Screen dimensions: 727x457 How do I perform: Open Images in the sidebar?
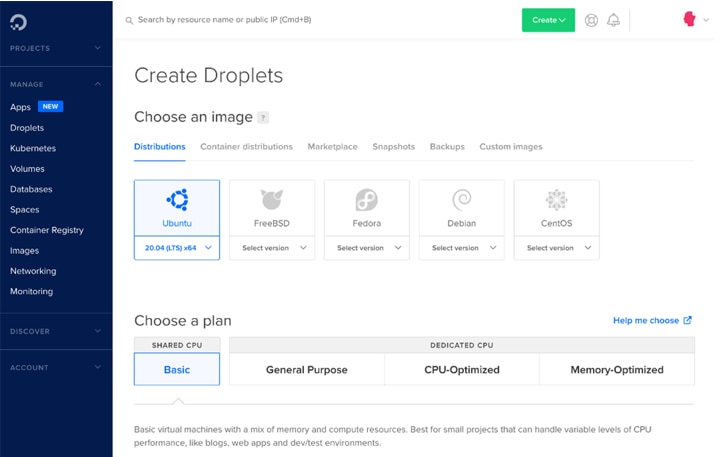tap(25, 251)
